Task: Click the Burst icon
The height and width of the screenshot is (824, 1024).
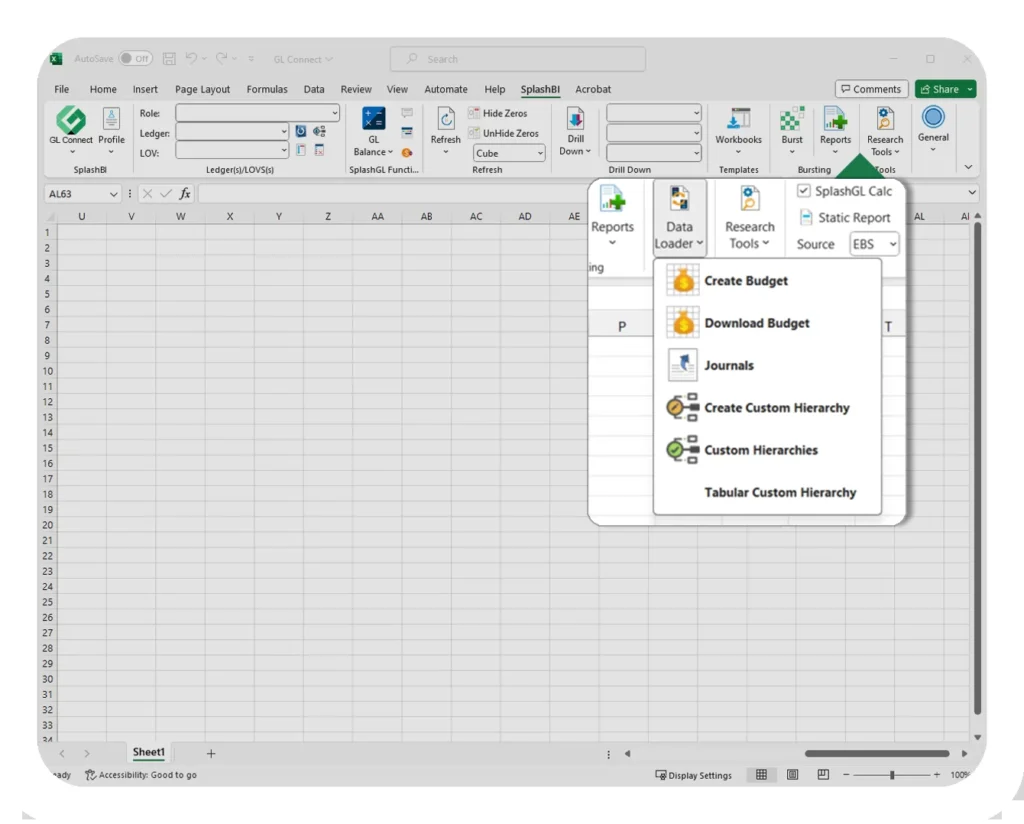Action: (792, 119)
